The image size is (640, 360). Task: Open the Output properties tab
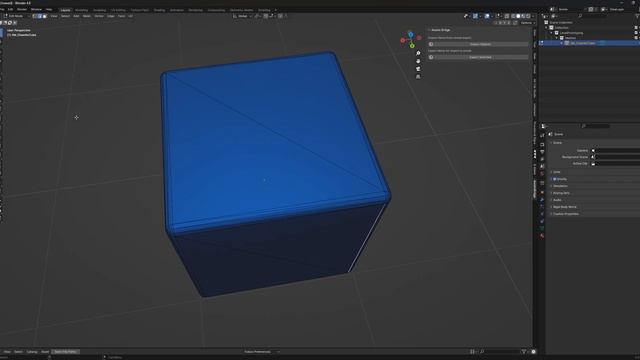542,152
